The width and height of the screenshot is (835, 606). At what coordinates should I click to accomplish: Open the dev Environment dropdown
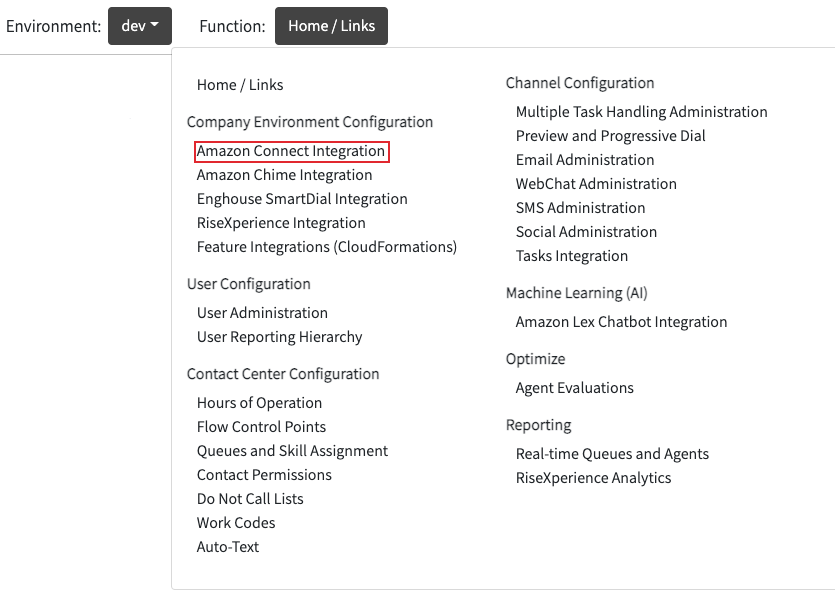click(140, 26)
